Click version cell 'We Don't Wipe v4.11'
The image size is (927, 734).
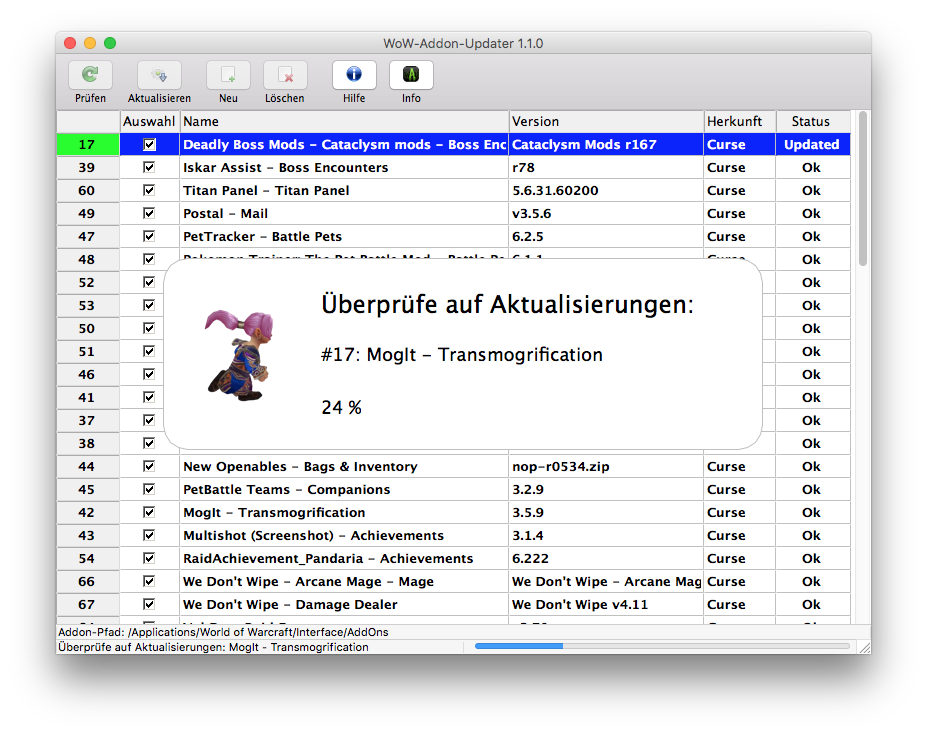click(x=606, y=605)
